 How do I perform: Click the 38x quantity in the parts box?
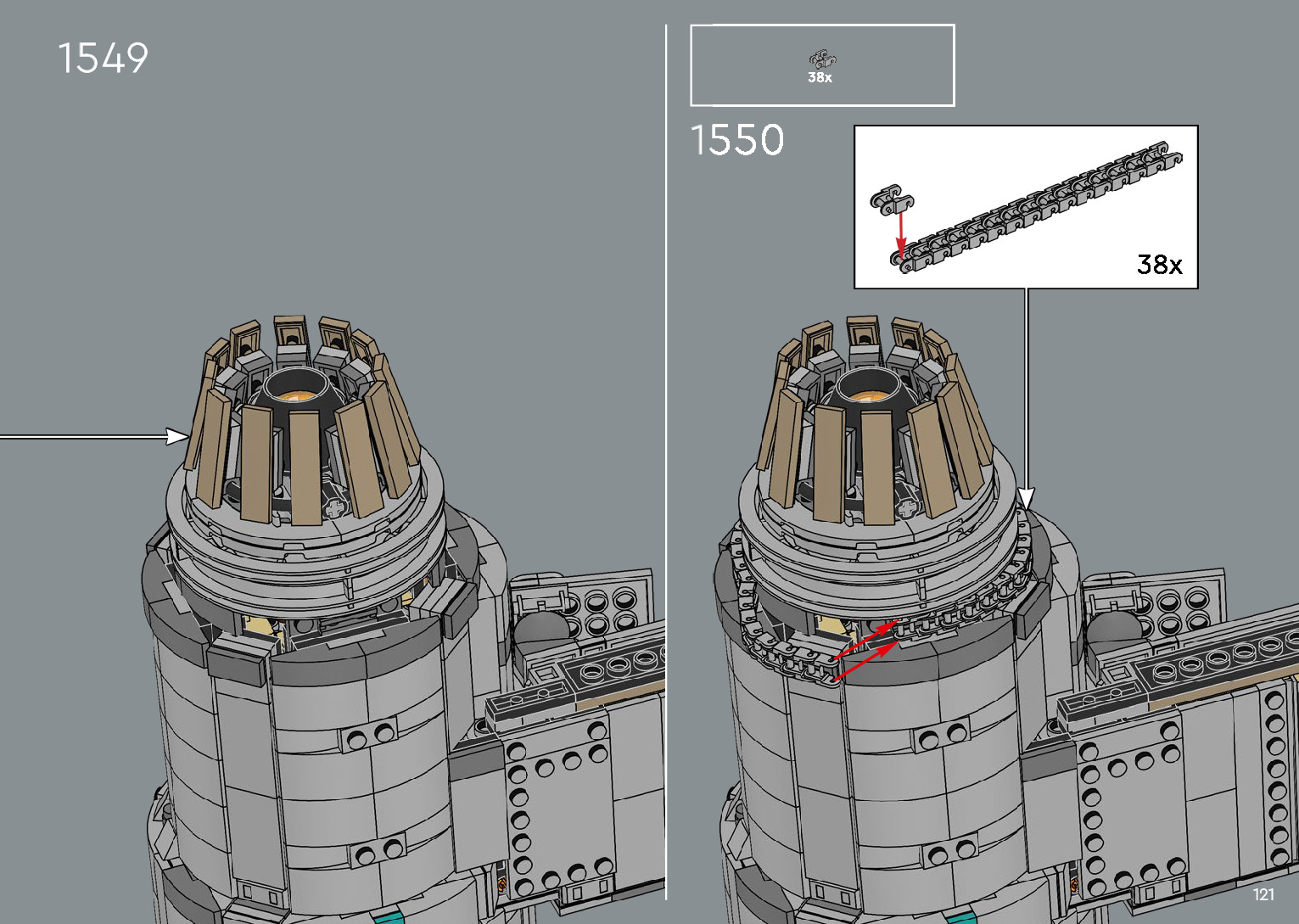820,78
